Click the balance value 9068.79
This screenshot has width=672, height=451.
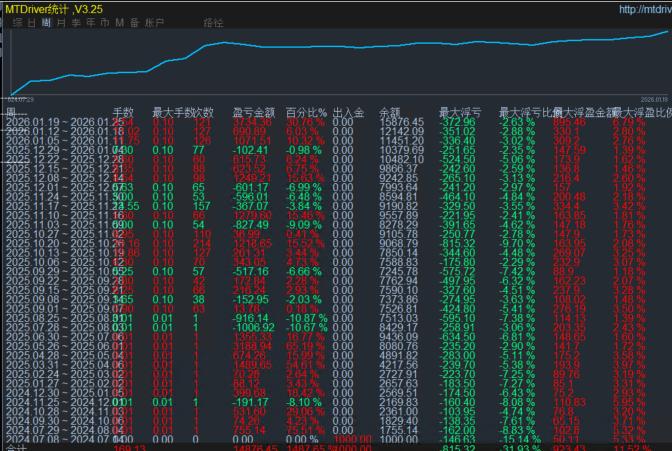[399, 244]
